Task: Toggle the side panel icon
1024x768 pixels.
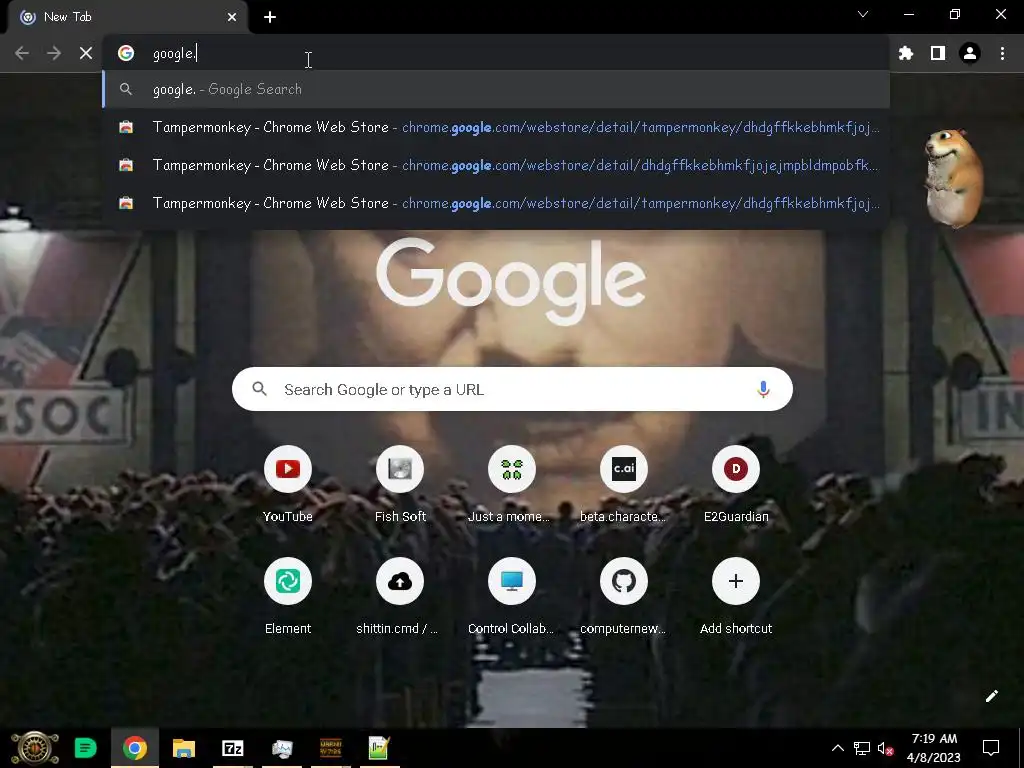Action: (938, 53)
